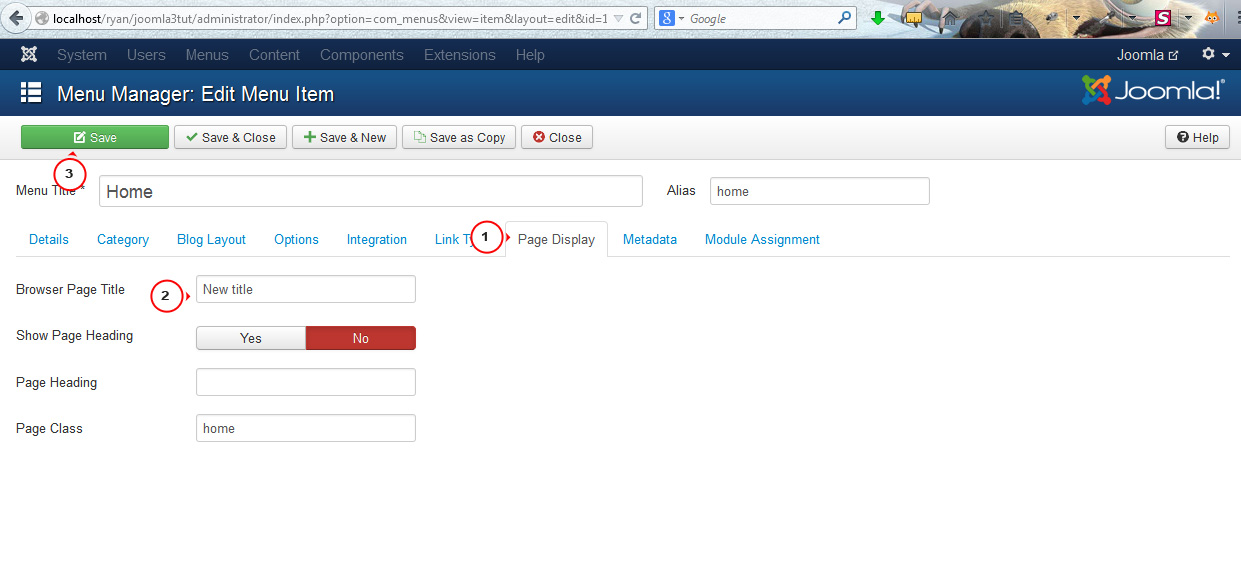Image resolution: width=1241 pixels, height=583 pixels.
Task: Click the Help button at the right
Action: [1197, 137]
